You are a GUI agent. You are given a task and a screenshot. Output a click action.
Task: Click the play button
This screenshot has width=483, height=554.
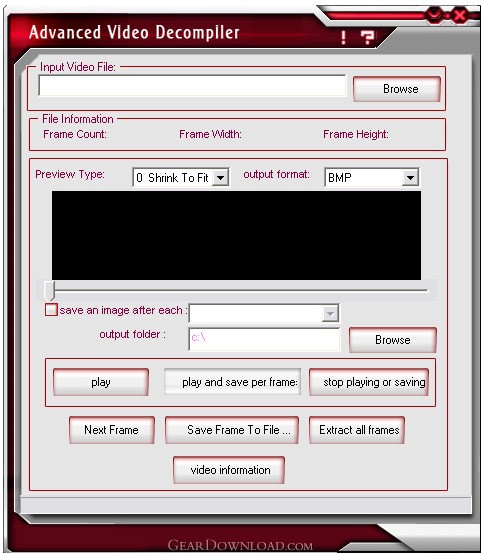[x=101, y=382]
